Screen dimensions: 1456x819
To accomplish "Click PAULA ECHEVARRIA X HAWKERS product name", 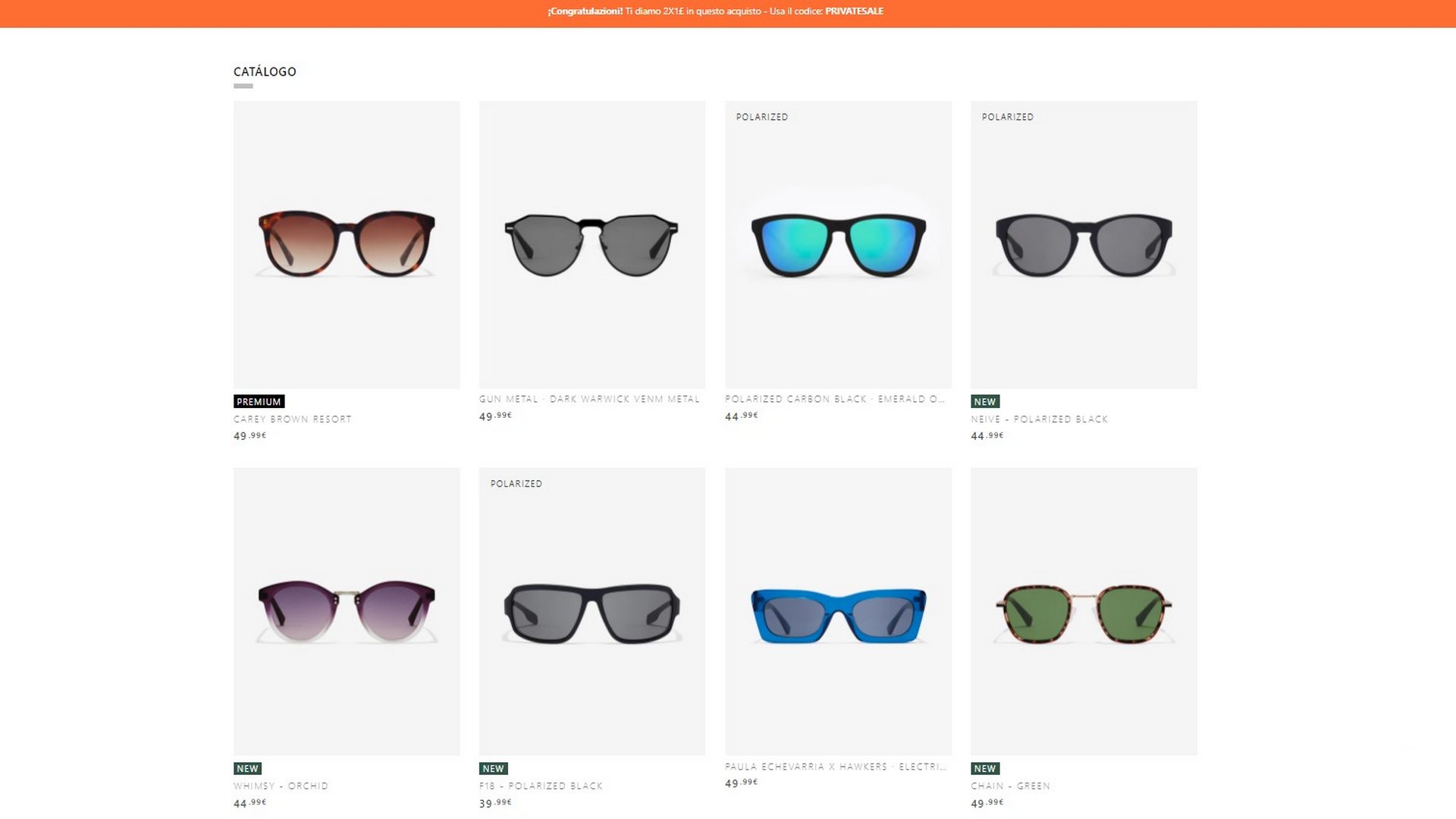I will 836,767.
